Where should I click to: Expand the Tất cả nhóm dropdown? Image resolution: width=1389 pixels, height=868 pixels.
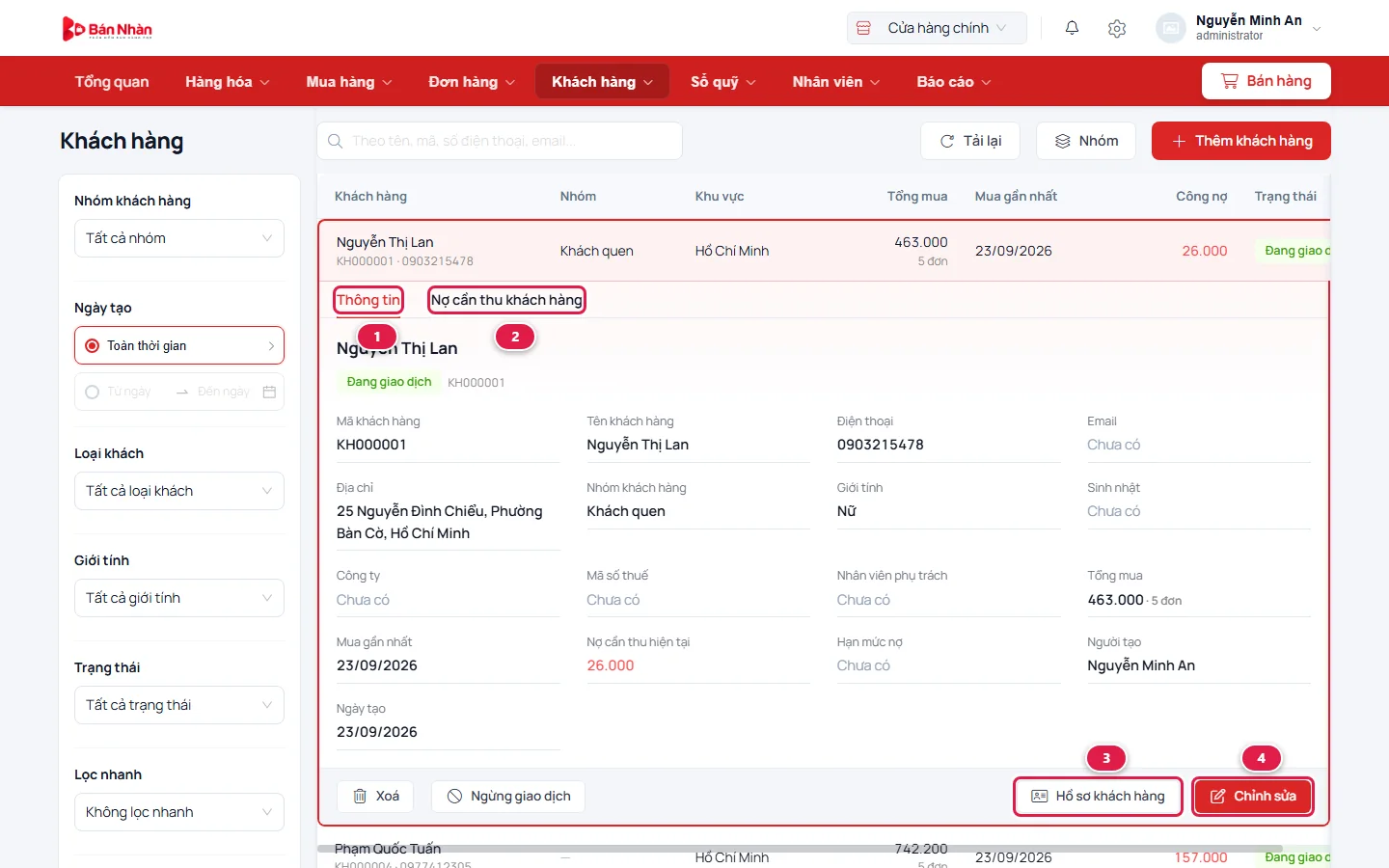tap(179, 238)
